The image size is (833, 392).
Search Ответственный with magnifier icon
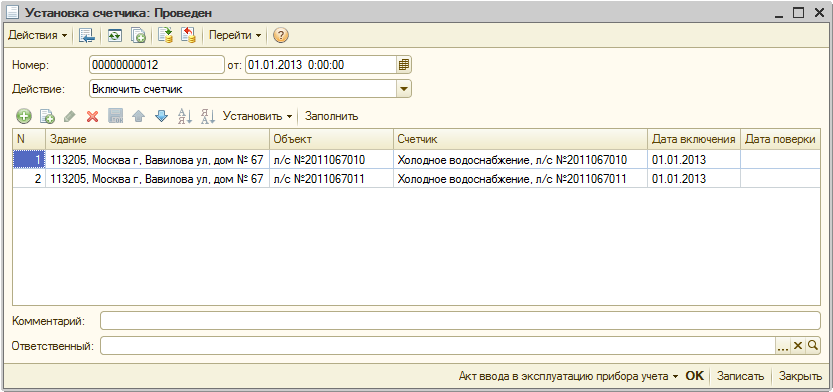click(812, 346)
